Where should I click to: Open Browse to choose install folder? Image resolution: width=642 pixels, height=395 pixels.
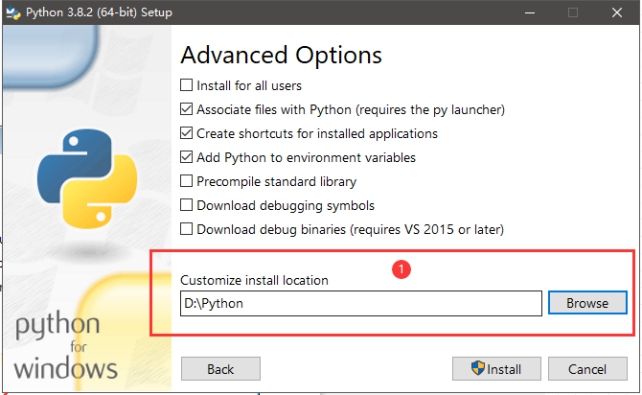click(588, 303)
